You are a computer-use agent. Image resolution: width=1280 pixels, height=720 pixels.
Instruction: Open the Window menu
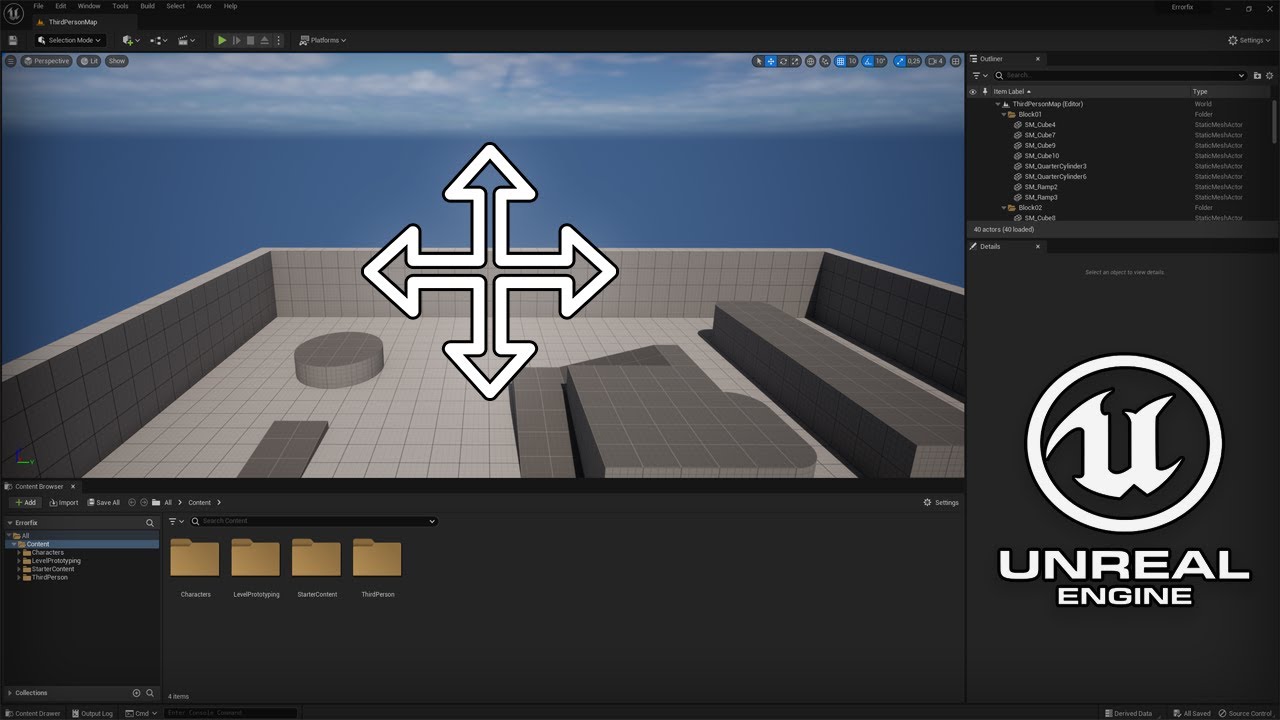89,6
